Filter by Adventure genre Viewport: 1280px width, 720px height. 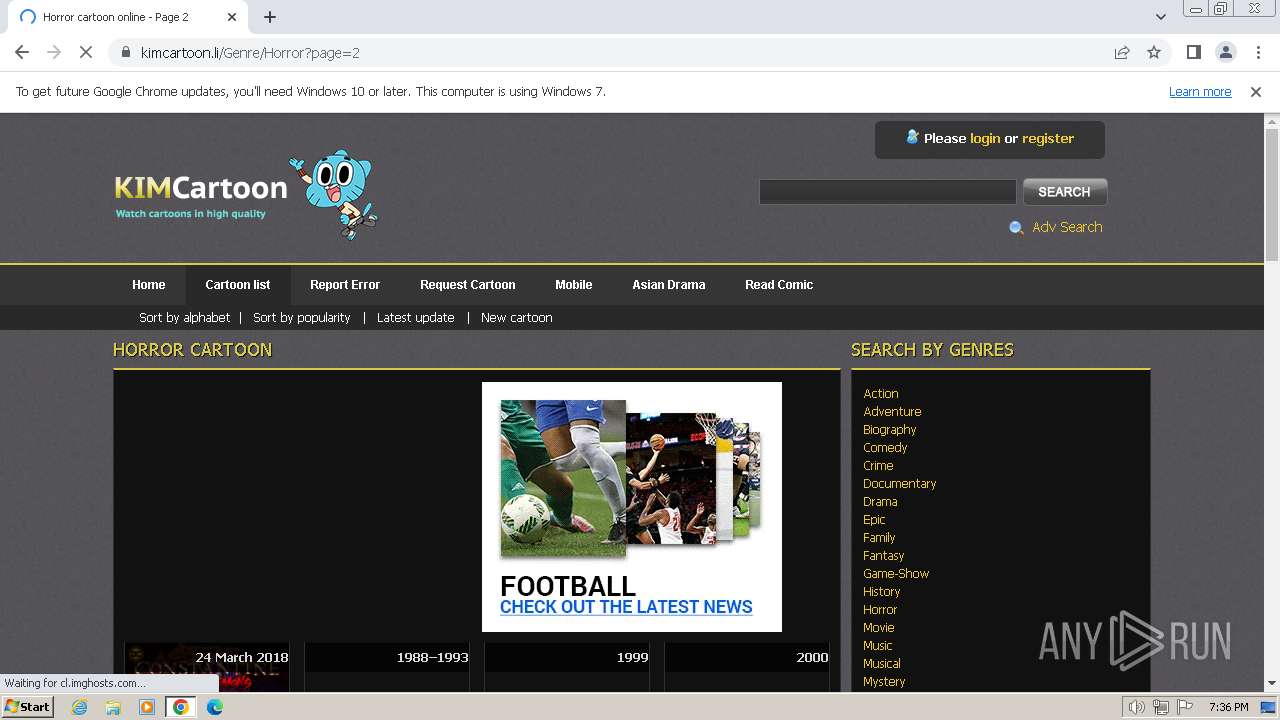tap(893, 412)
